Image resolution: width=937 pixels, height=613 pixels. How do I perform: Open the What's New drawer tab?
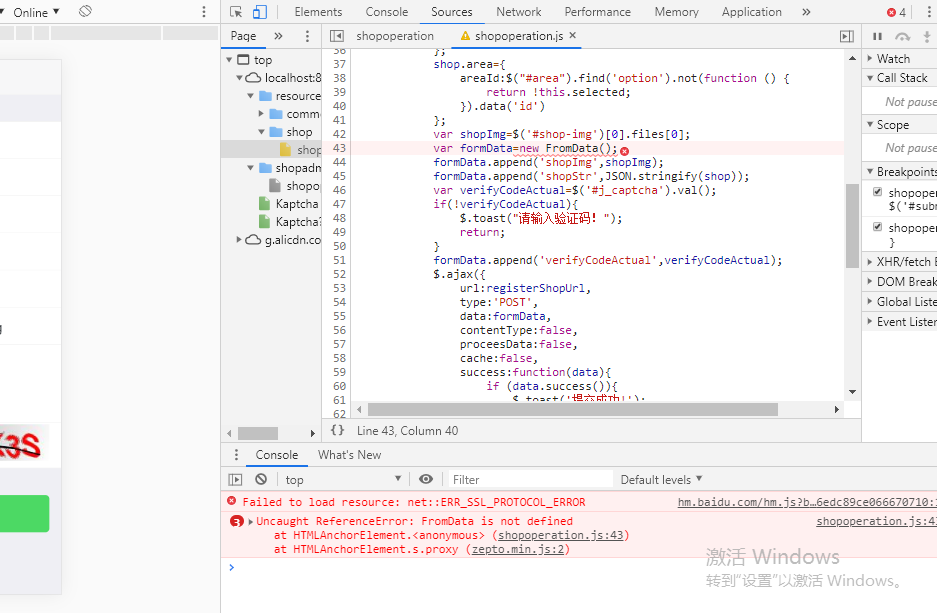349,455
